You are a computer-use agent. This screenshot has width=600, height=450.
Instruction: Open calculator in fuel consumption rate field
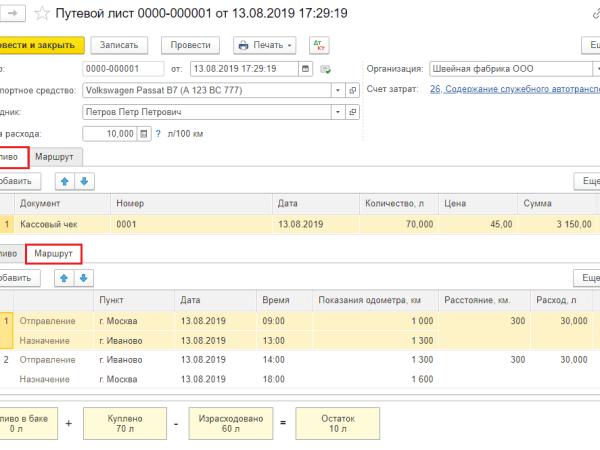(x=141, y=134)
